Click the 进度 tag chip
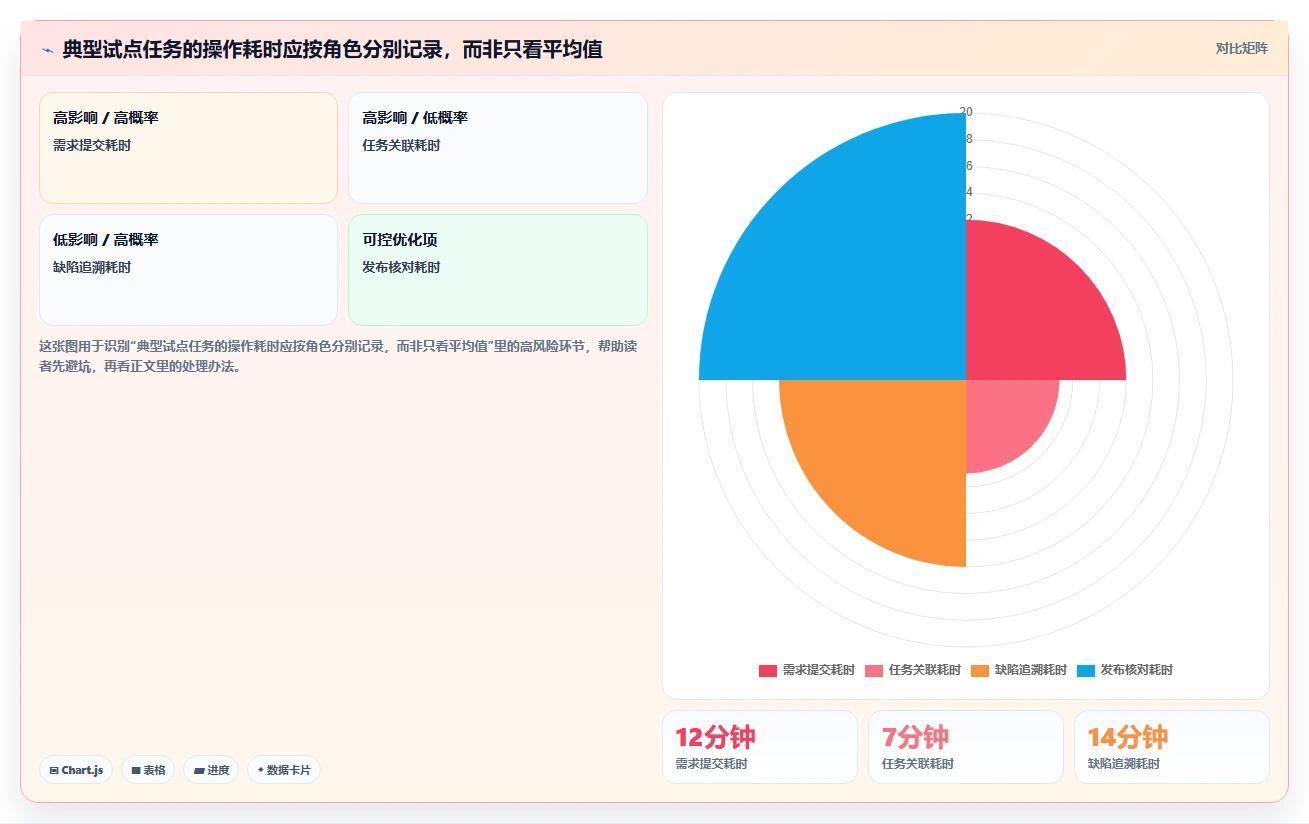Screen dimensions: 1309x824 tap(211, 770)
